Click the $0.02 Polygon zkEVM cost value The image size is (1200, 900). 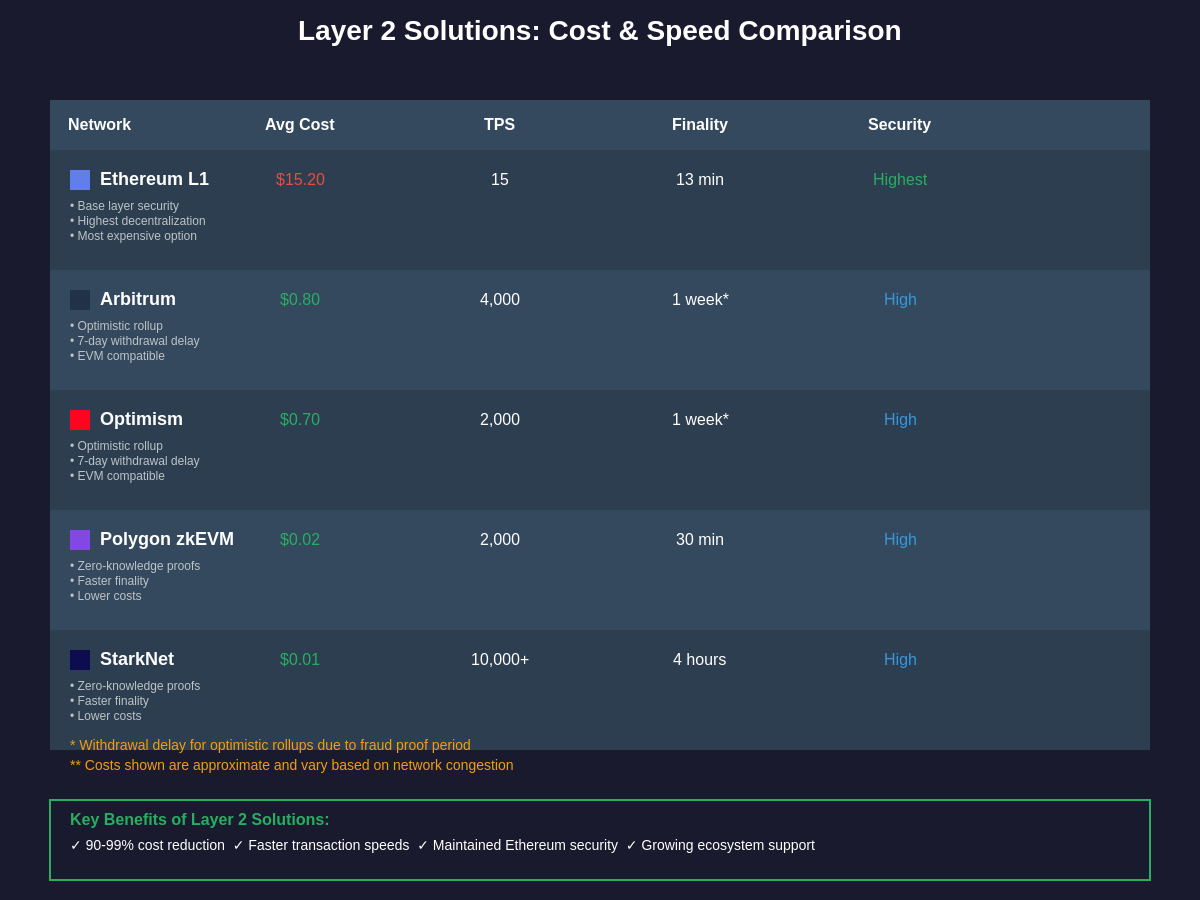300,540
